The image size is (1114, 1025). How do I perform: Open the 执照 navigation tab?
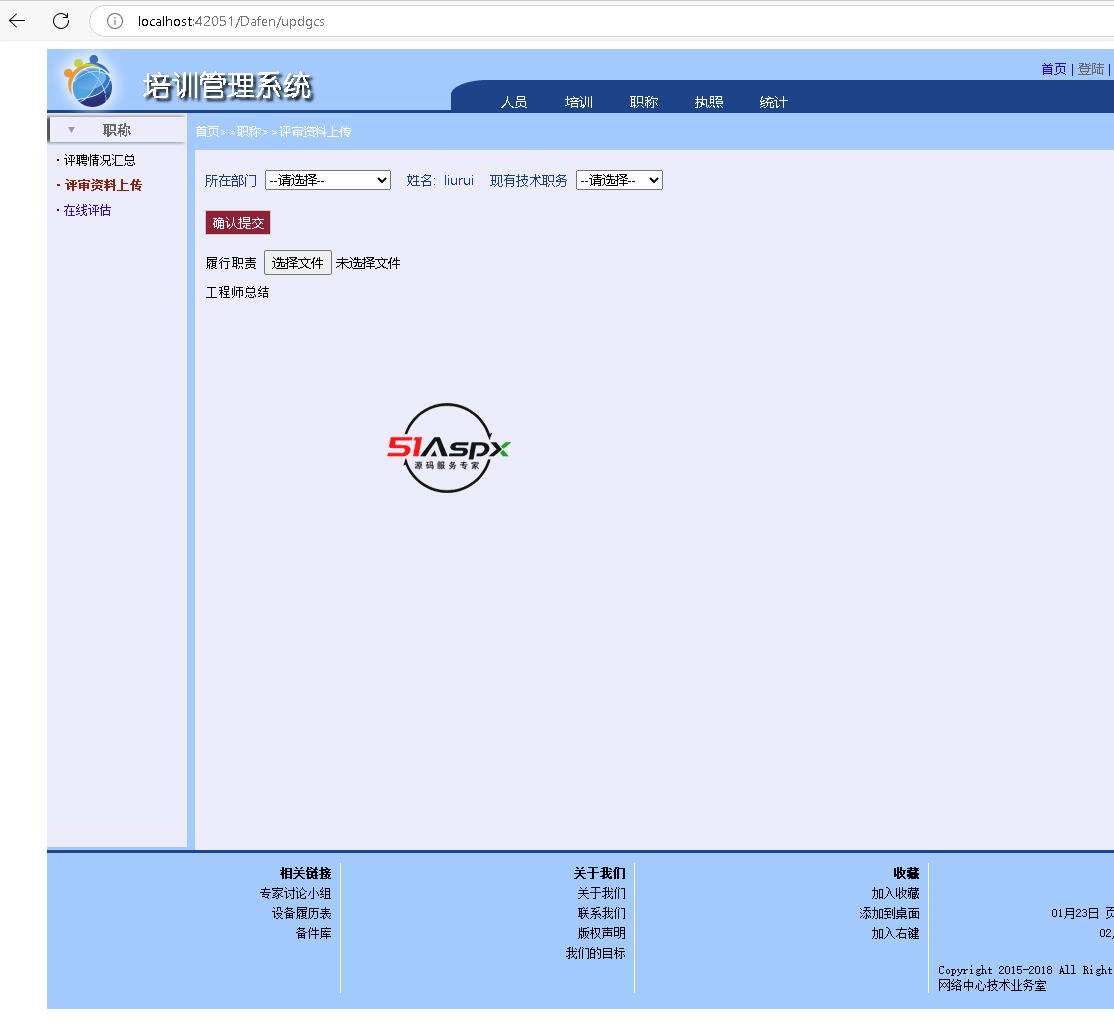click(709, 102)
